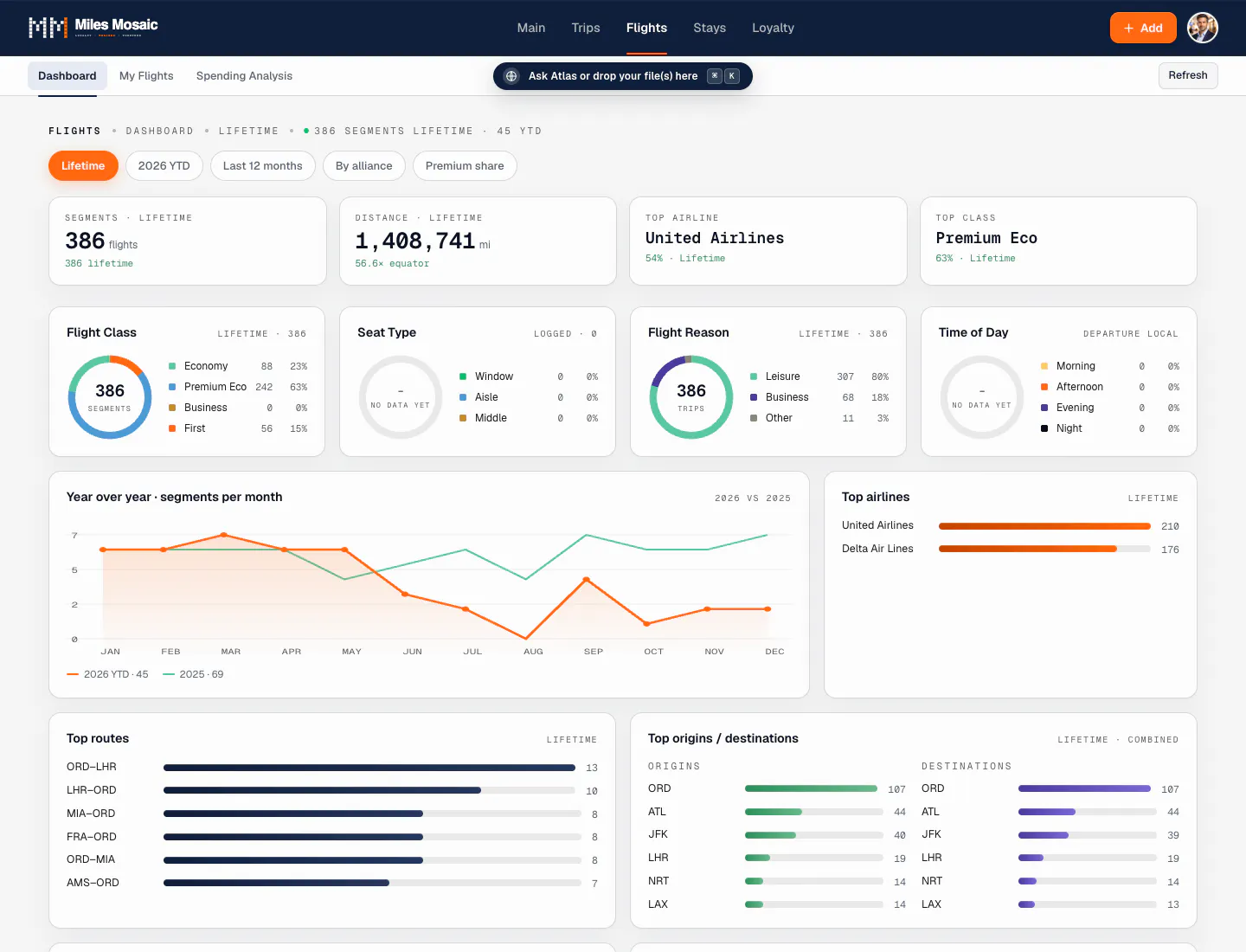
Task: Click the LHR–ORD route row label
Action: (92, 790)
